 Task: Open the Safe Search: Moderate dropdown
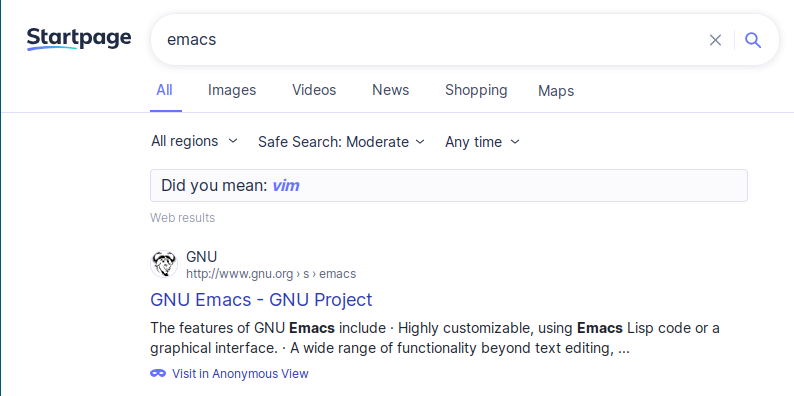click(341, 142)
